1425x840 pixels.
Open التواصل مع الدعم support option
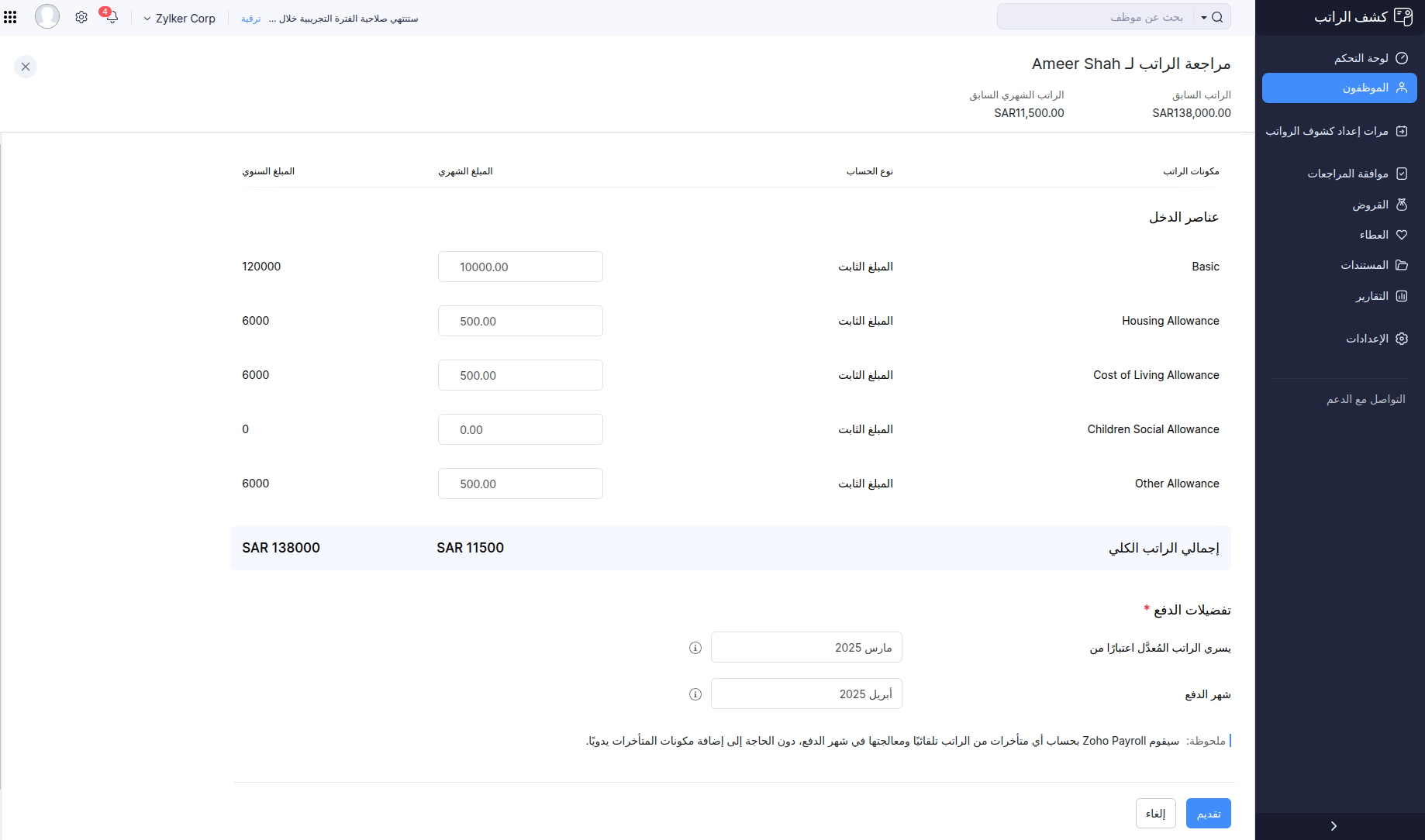(1366, 398)
